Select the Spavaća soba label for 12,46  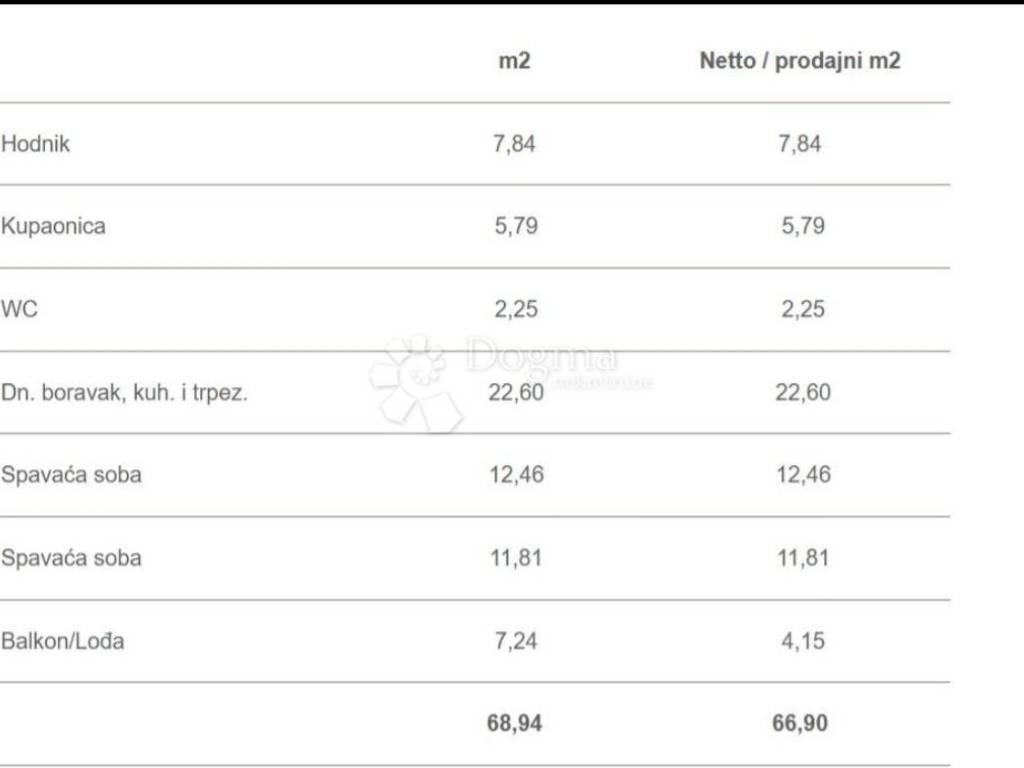(71, 474)
